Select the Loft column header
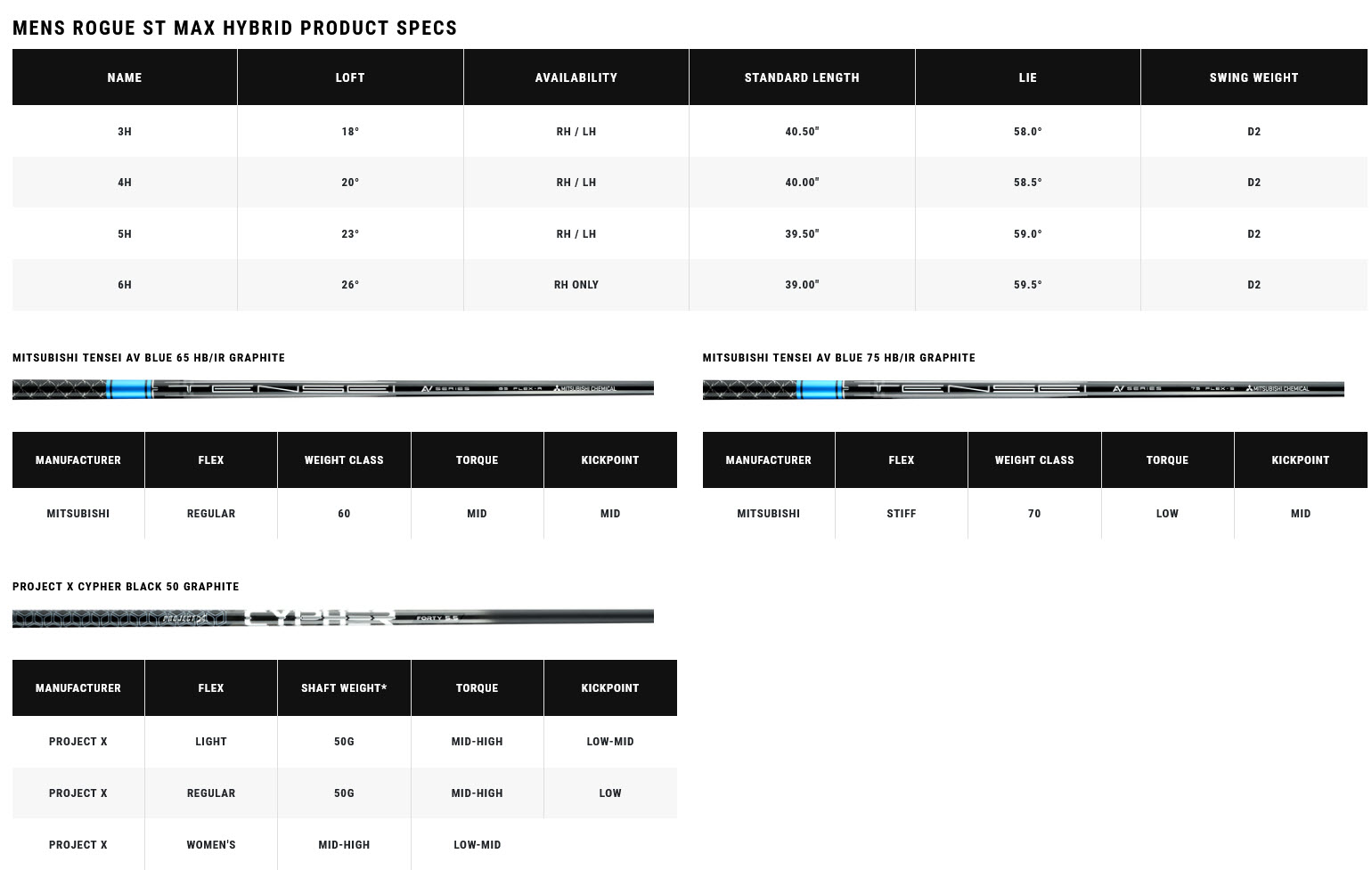The width and height of the screenshot is (1372, 870). click(350, 77)
